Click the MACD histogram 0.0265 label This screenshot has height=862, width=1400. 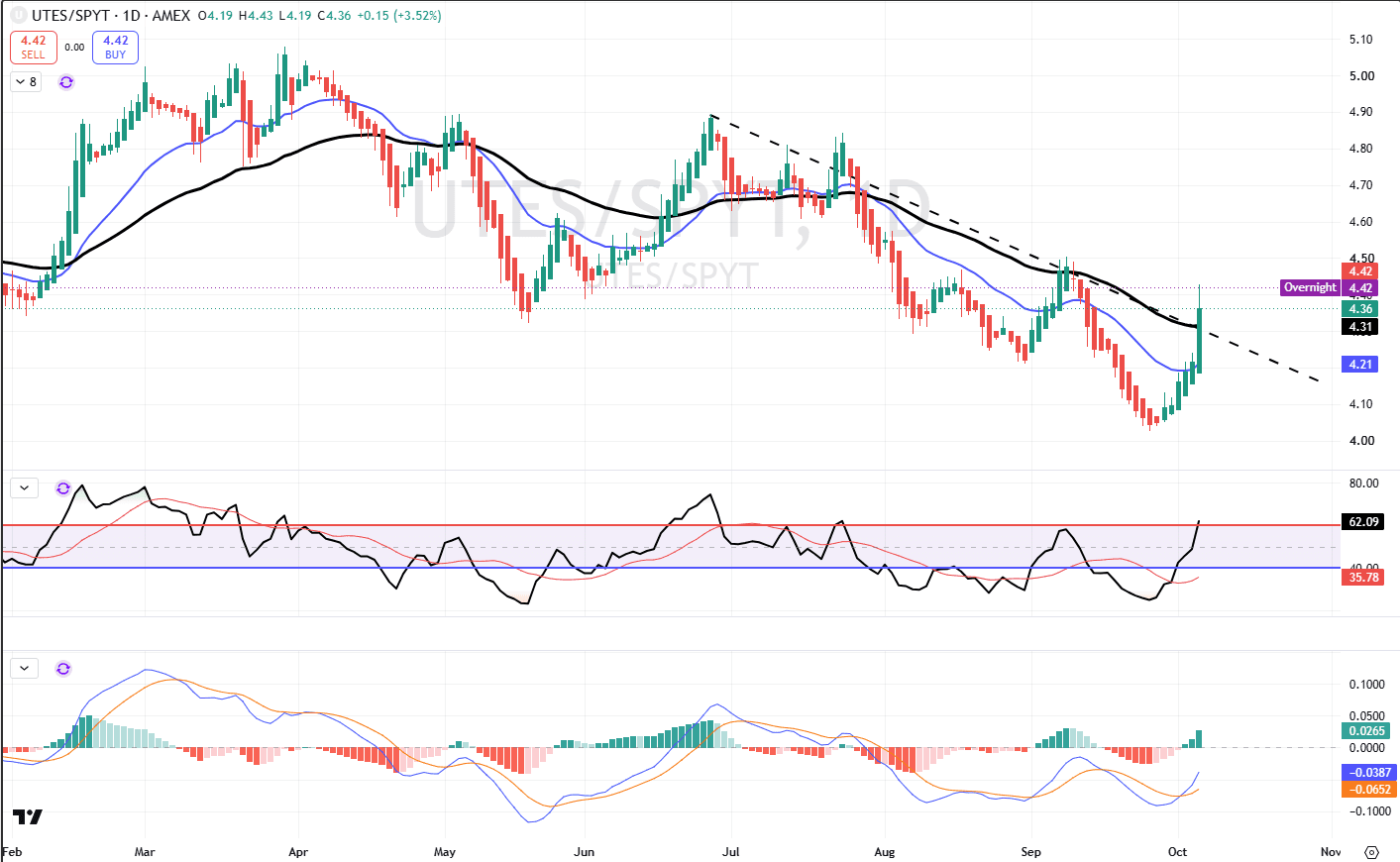[x=1366, y=731]
